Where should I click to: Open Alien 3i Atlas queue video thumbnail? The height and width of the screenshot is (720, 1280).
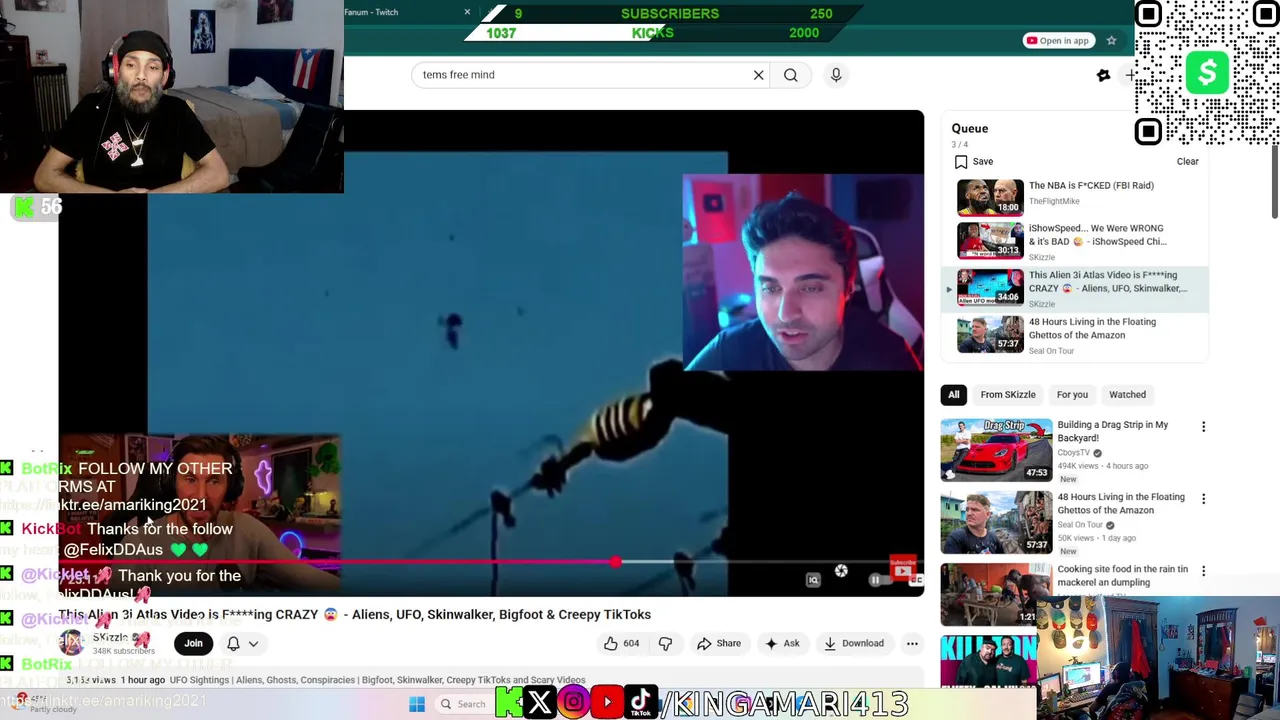pyautogui.click(x=990, y=288)
